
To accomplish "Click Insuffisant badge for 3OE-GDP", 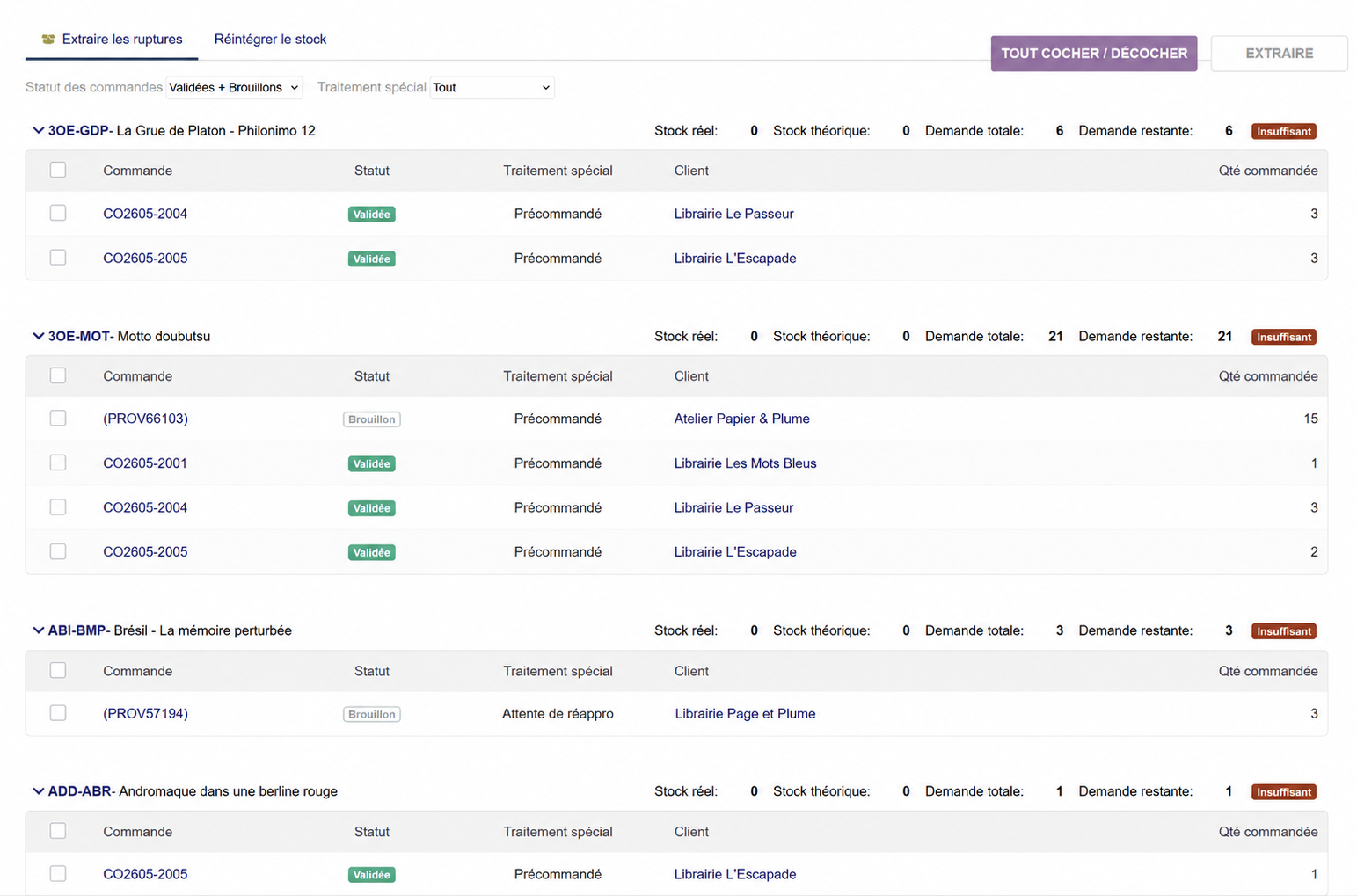I will click(1283, 131).
